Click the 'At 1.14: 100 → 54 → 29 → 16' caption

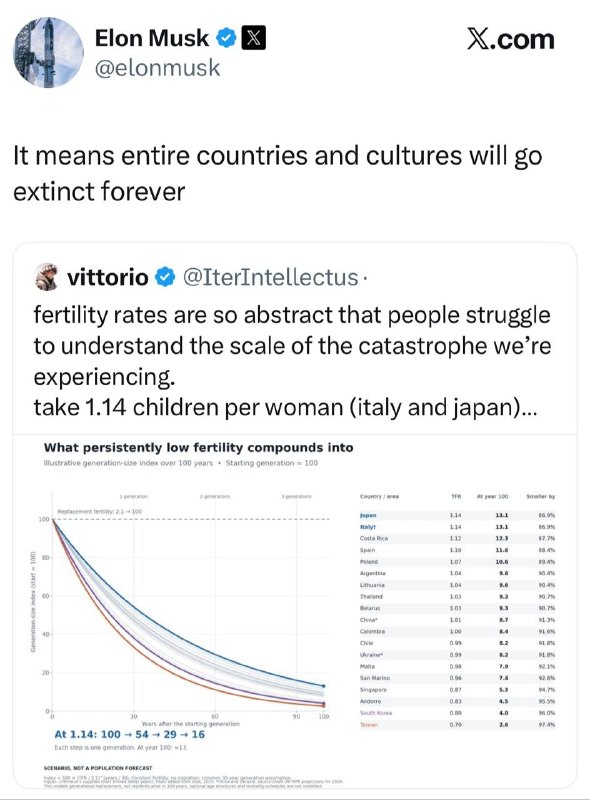point(130,734)
